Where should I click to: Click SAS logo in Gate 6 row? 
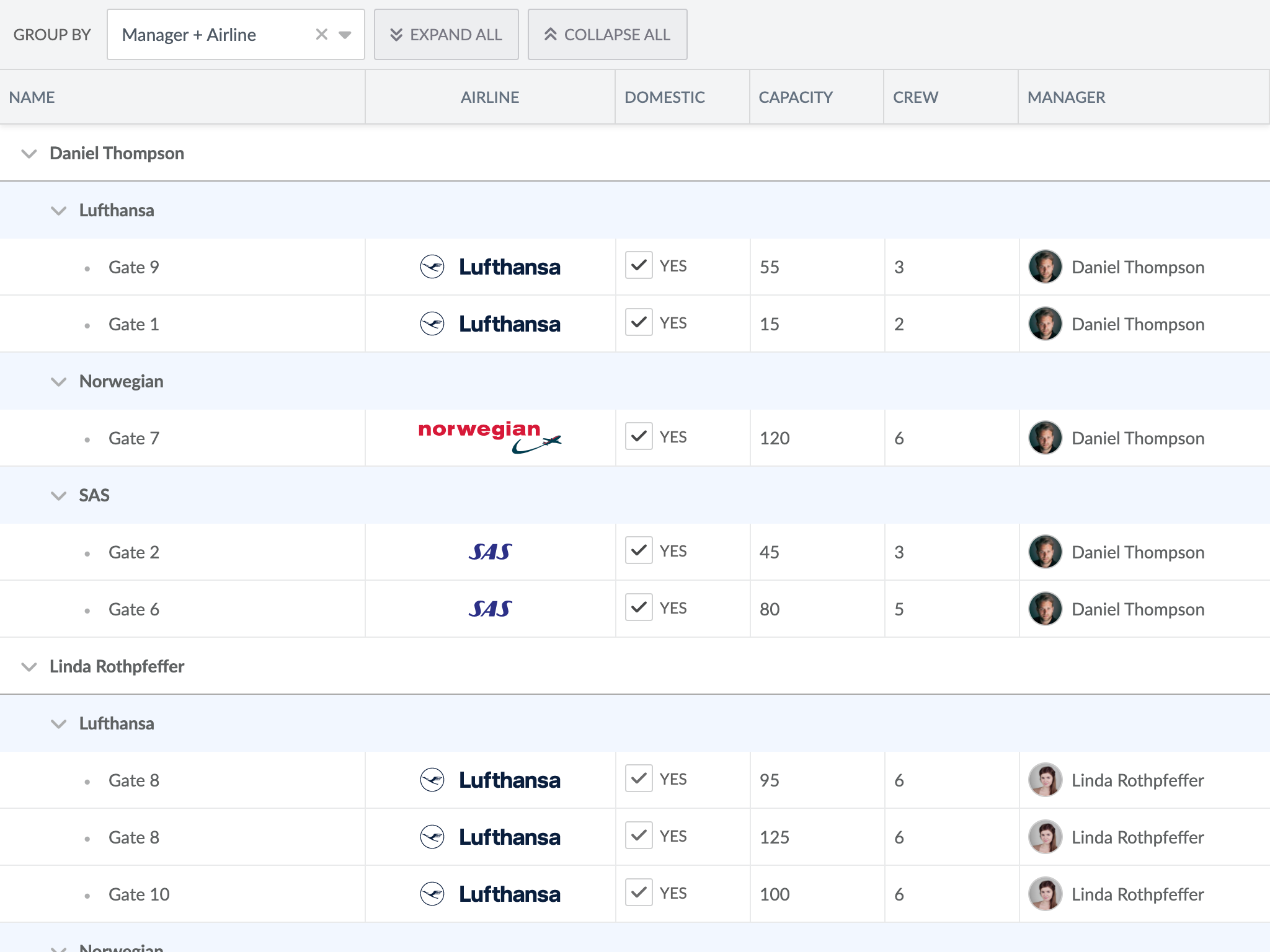490,609
